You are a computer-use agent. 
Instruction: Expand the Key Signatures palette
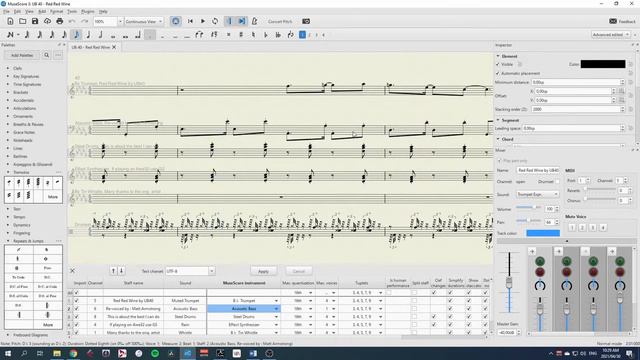click(8, 76)
